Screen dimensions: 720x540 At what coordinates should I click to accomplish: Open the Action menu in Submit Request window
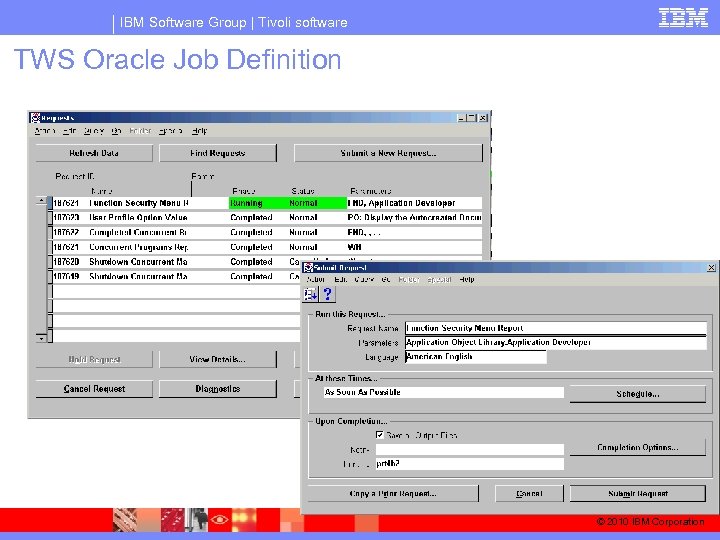tap(315, 279)
